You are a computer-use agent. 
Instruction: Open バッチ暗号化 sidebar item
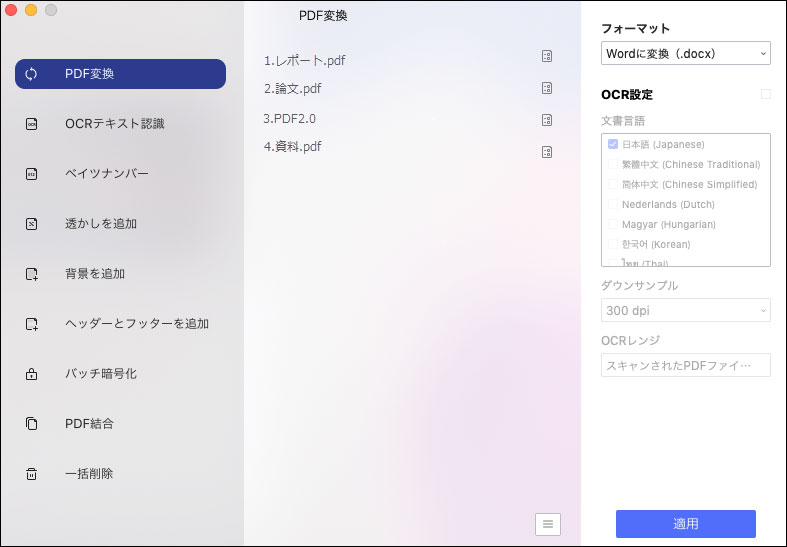(100, 374)
